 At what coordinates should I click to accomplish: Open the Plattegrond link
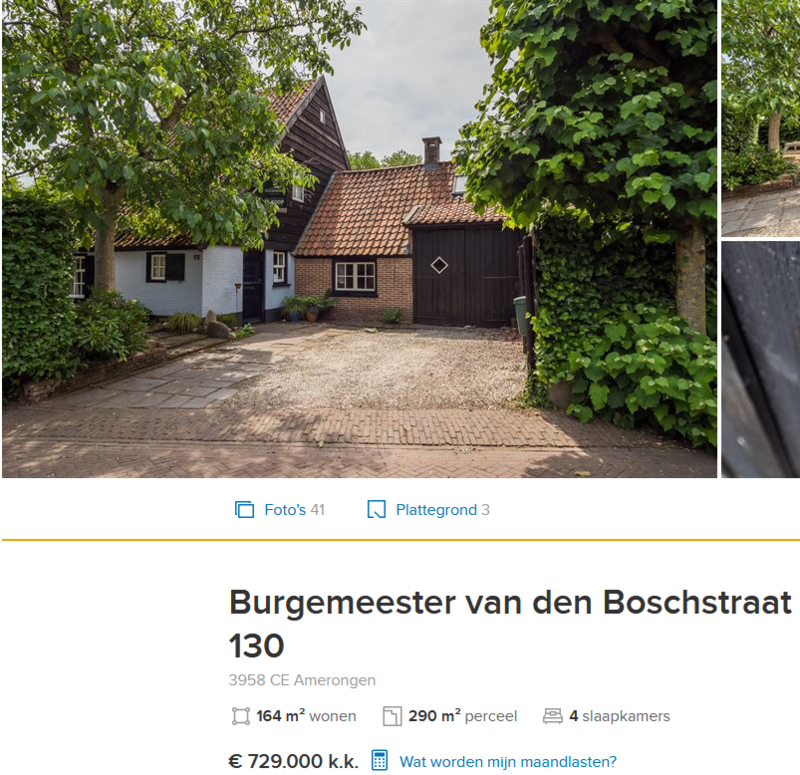point(442,510)
